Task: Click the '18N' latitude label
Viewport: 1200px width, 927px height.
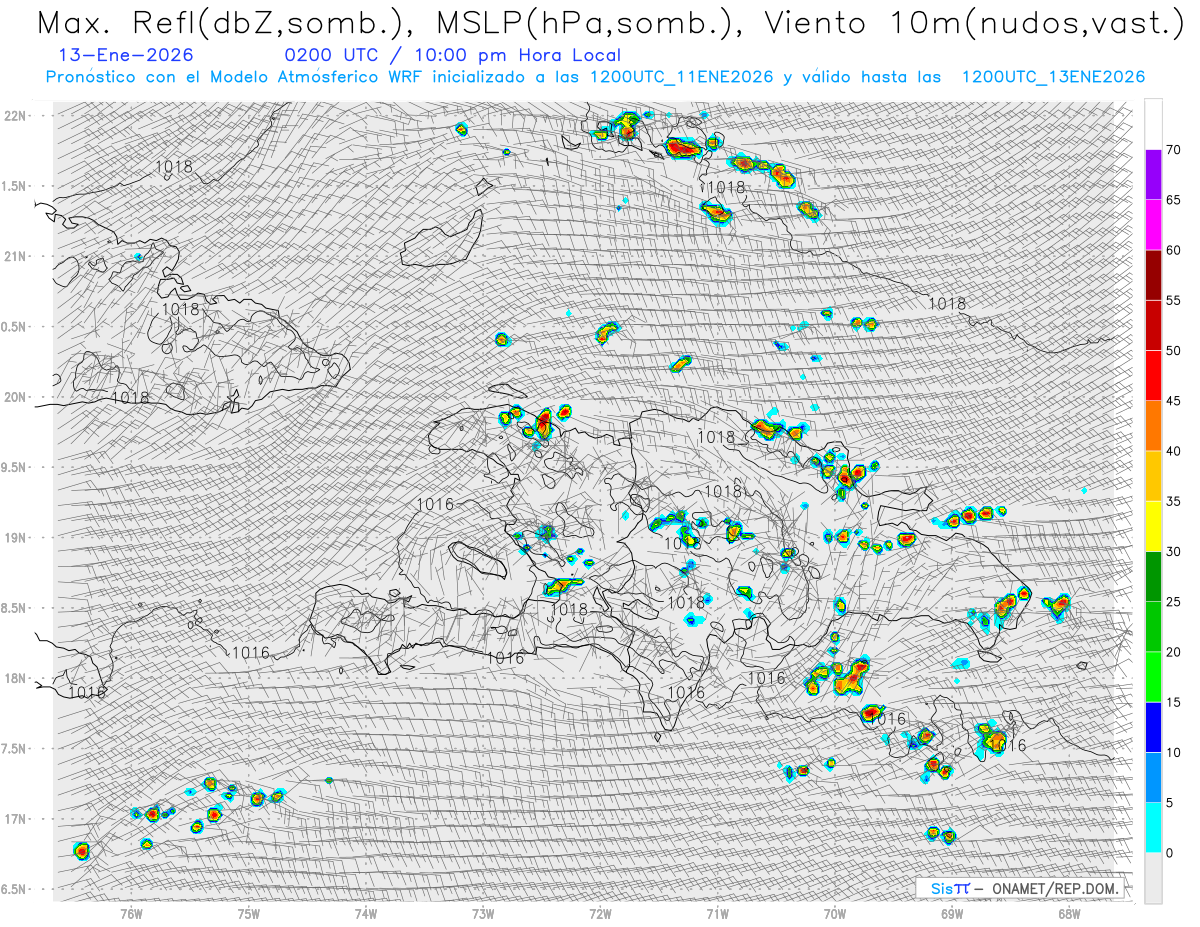Action: coord(15,679)
